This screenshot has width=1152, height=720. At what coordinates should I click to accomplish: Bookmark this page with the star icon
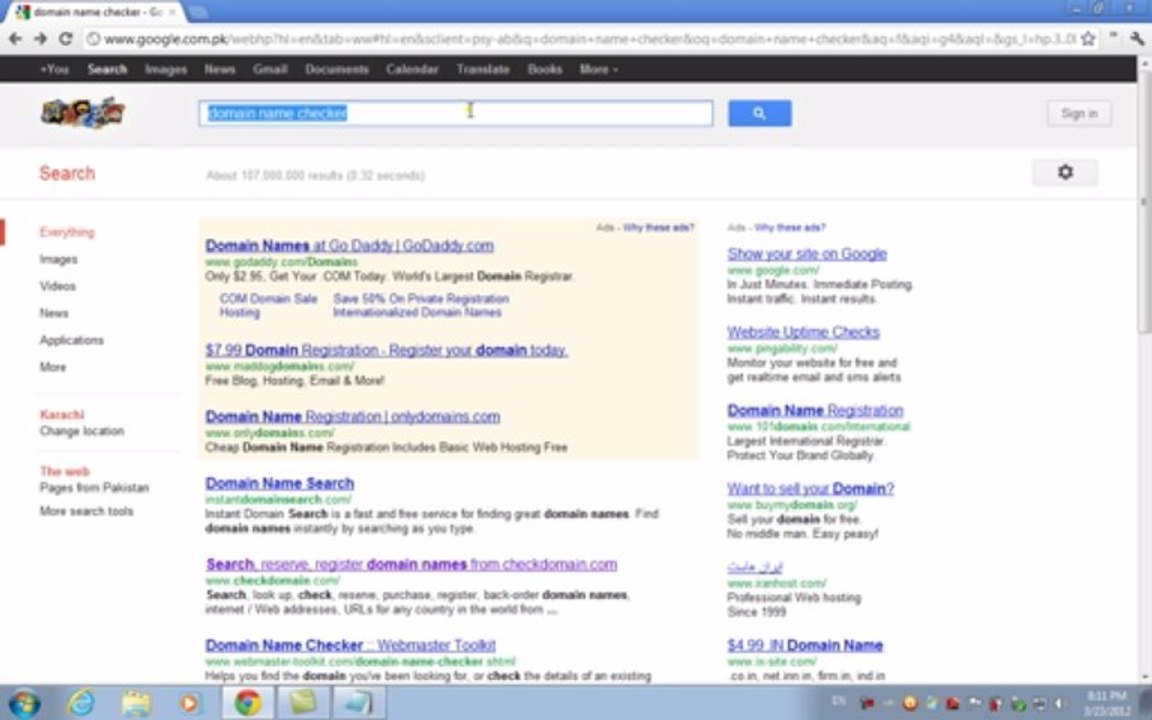pos(1088,39)
